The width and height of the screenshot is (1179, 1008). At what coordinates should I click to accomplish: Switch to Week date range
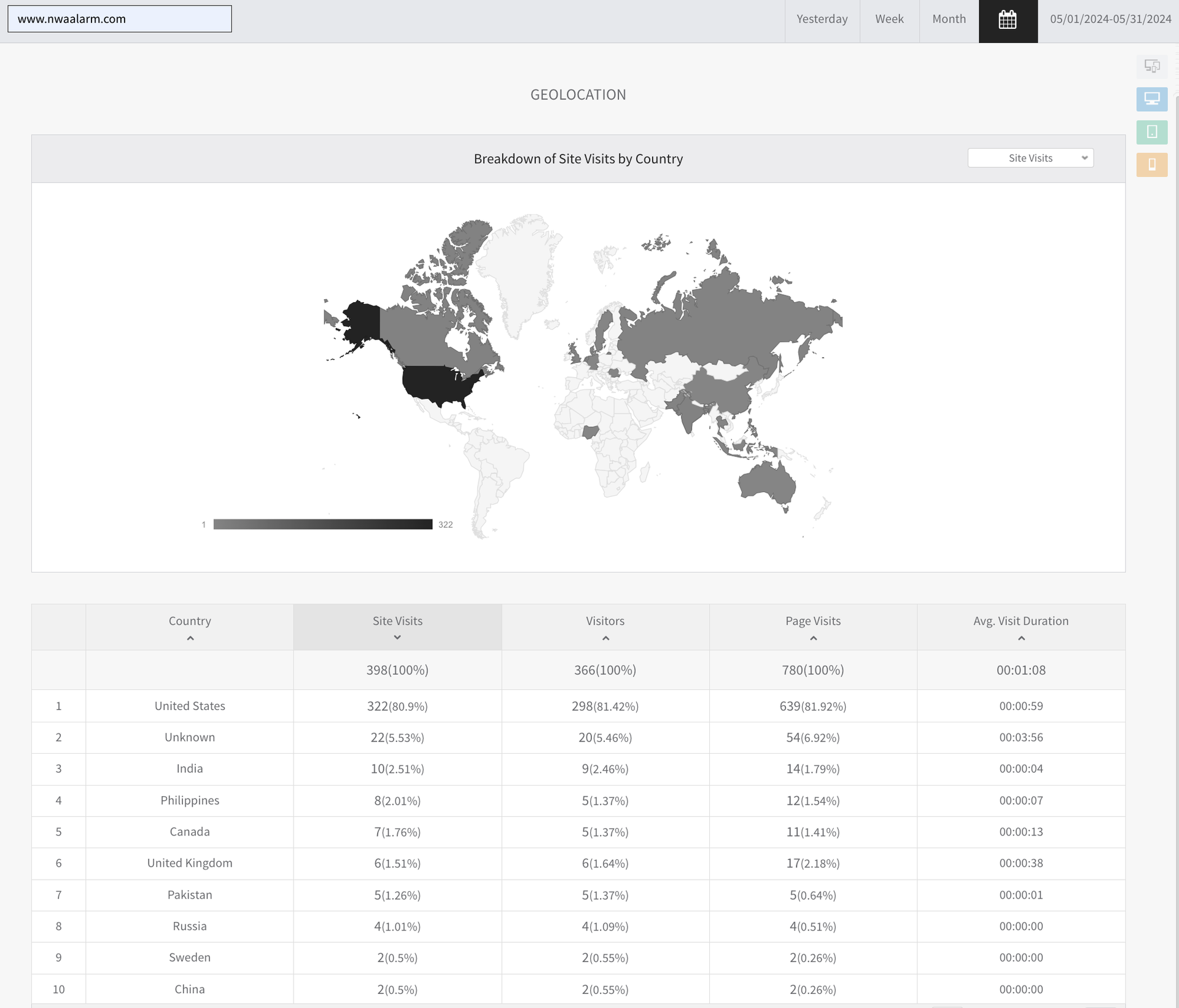[889, 20]
